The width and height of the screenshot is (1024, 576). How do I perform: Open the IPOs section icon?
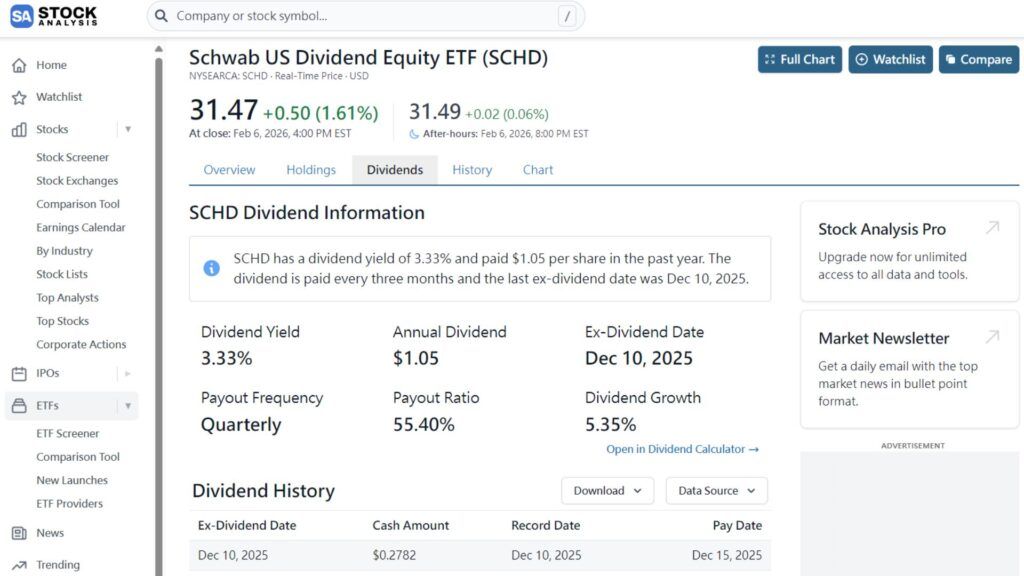click(18, 373)
